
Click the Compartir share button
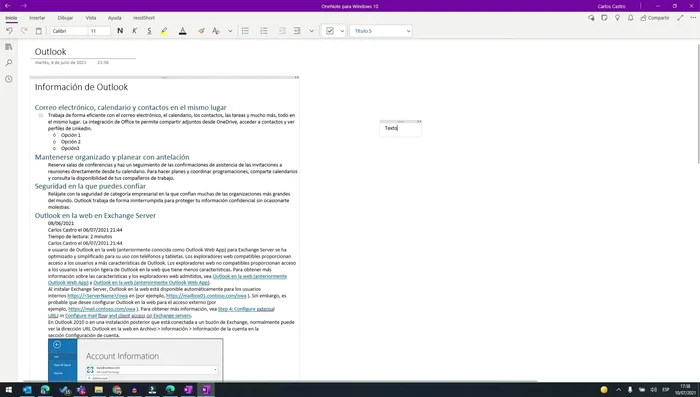tap(655, 18)
